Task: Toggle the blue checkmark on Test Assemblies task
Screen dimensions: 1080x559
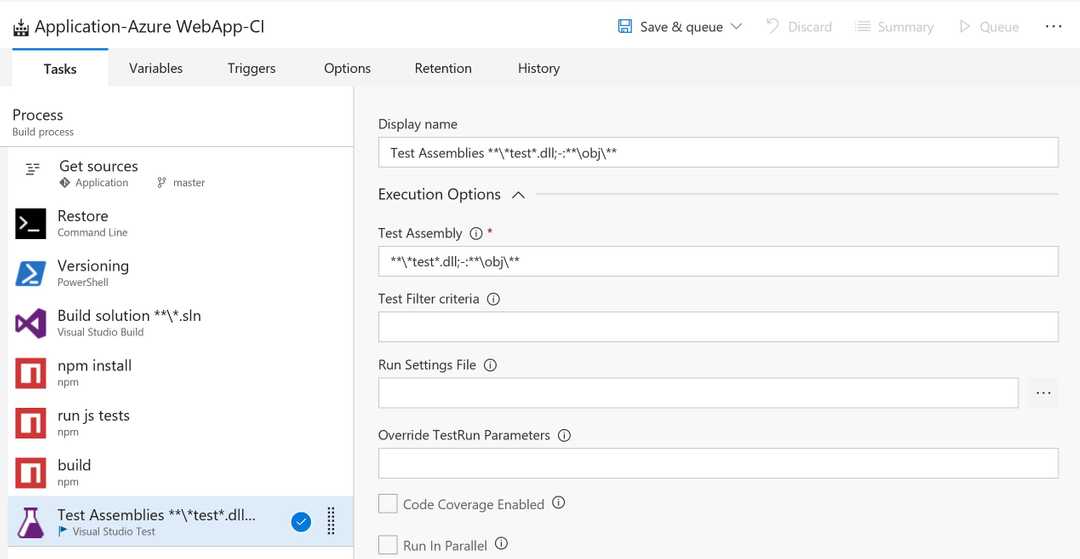Action: (x=301, y=521)
